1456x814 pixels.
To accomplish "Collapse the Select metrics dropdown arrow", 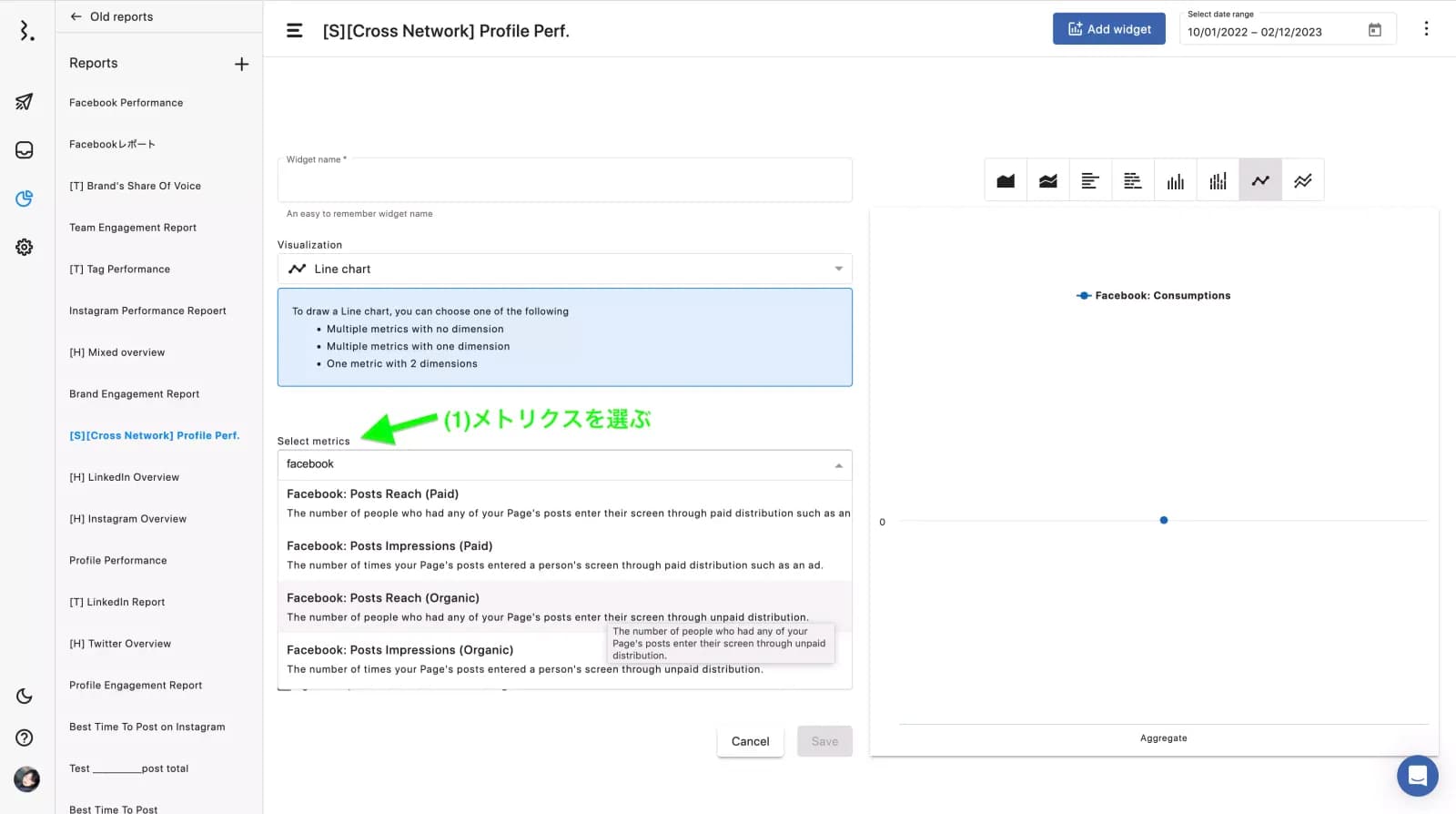I will click(838, 465).
